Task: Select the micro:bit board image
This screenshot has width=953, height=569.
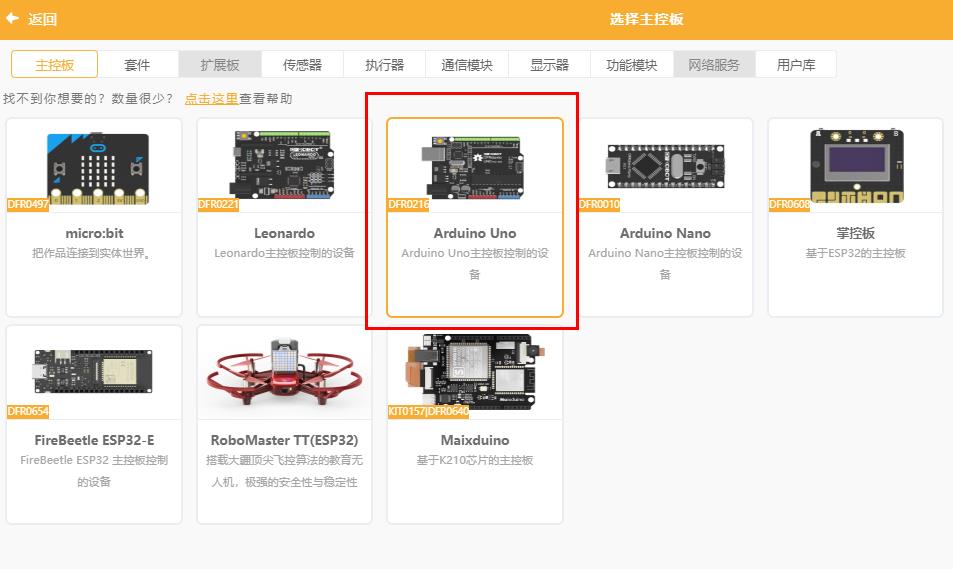Action: [97, 168]
